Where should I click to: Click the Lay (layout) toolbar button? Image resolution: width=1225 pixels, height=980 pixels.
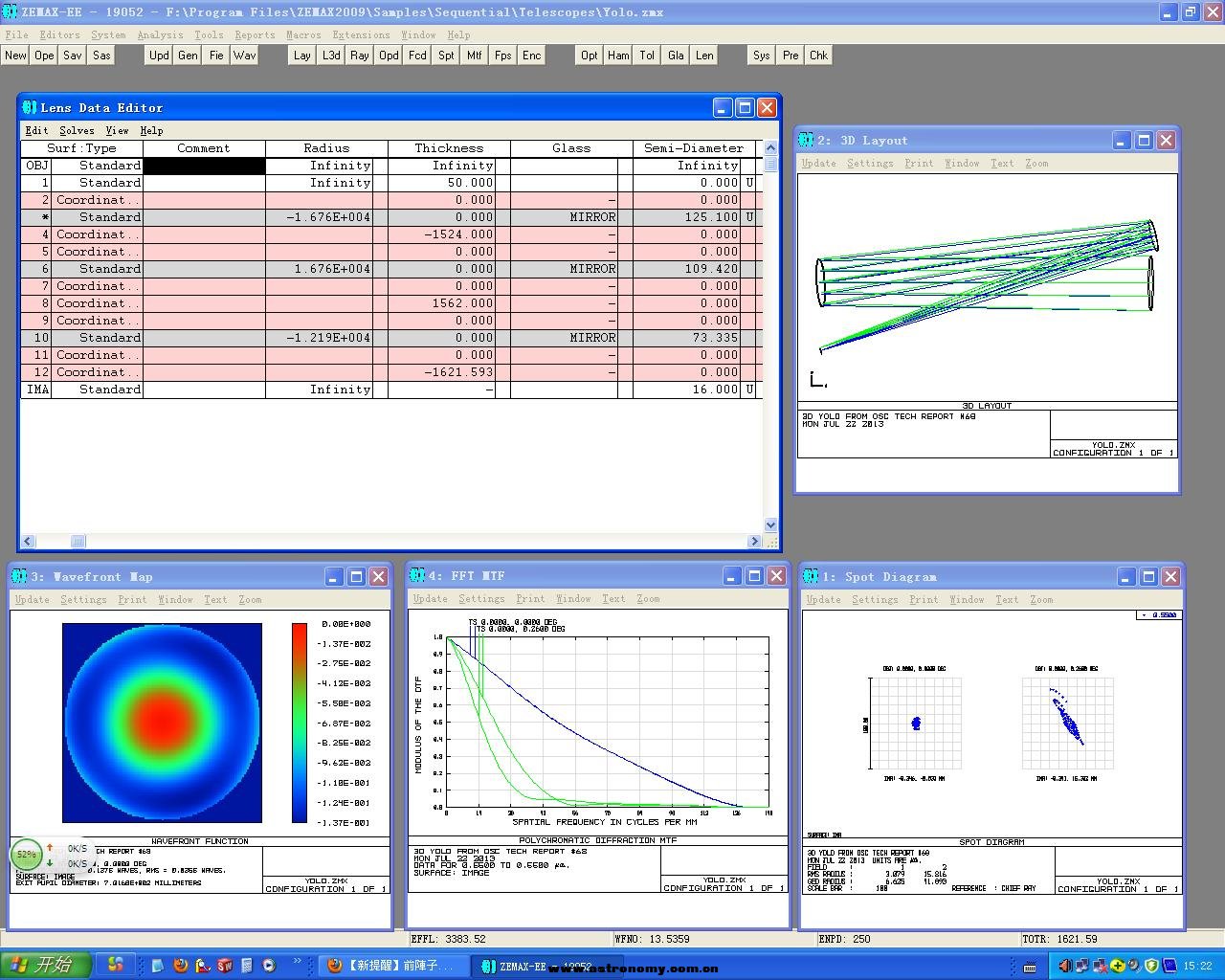pyautogui.click(x=302, y=56)
